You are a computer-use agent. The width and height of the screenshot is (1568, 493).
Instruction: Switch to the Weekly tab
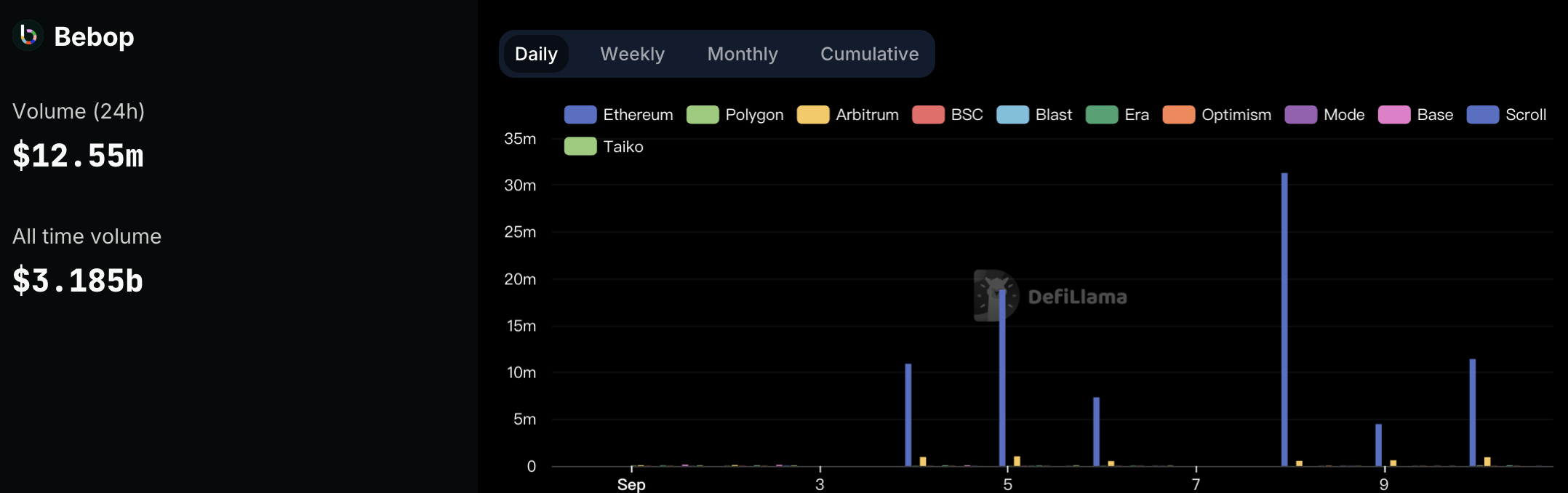coord(633,54)
